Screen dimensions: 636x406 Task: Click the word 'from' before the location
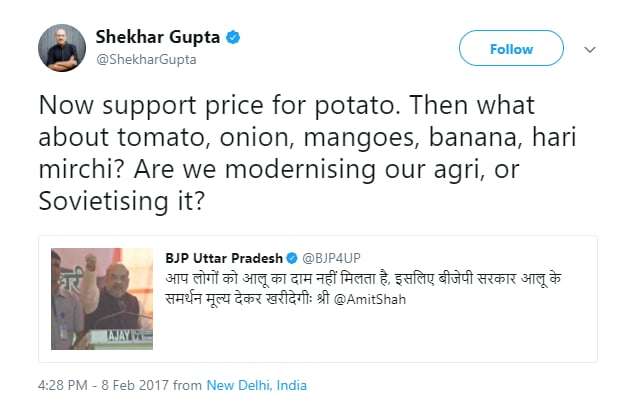pyautogui.click(x=188, y=385)
